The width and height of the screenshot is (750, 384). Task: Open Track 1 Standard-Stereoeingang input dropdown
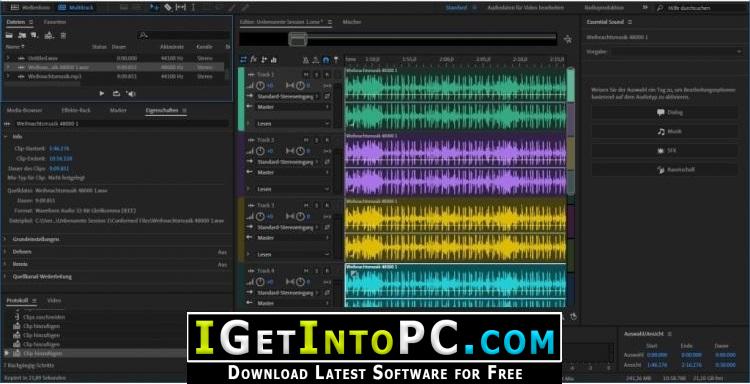(288, 97)
